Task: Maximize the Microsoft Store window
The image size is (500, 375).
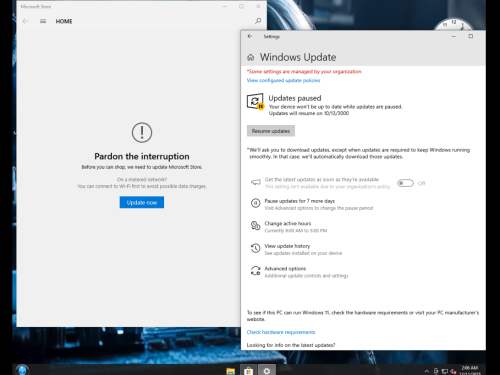Action: [241, 6]
